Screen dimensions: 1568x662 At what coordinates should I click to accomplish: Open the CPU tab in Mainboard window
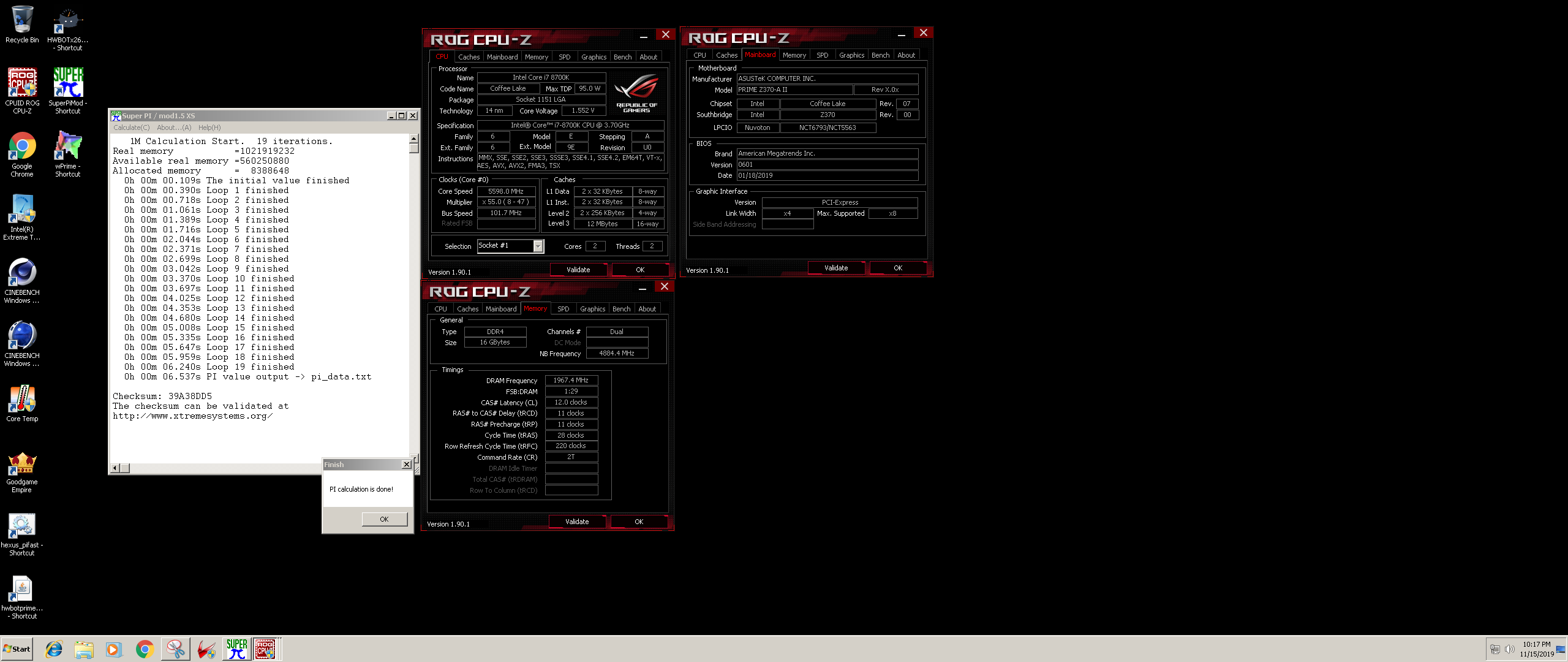pos(699,55)
